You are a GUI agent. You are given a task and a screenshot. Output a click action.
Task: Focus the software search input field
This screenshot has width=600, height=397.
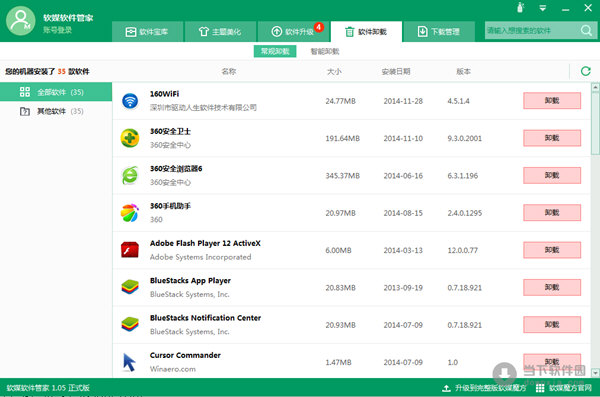point(532,31)
